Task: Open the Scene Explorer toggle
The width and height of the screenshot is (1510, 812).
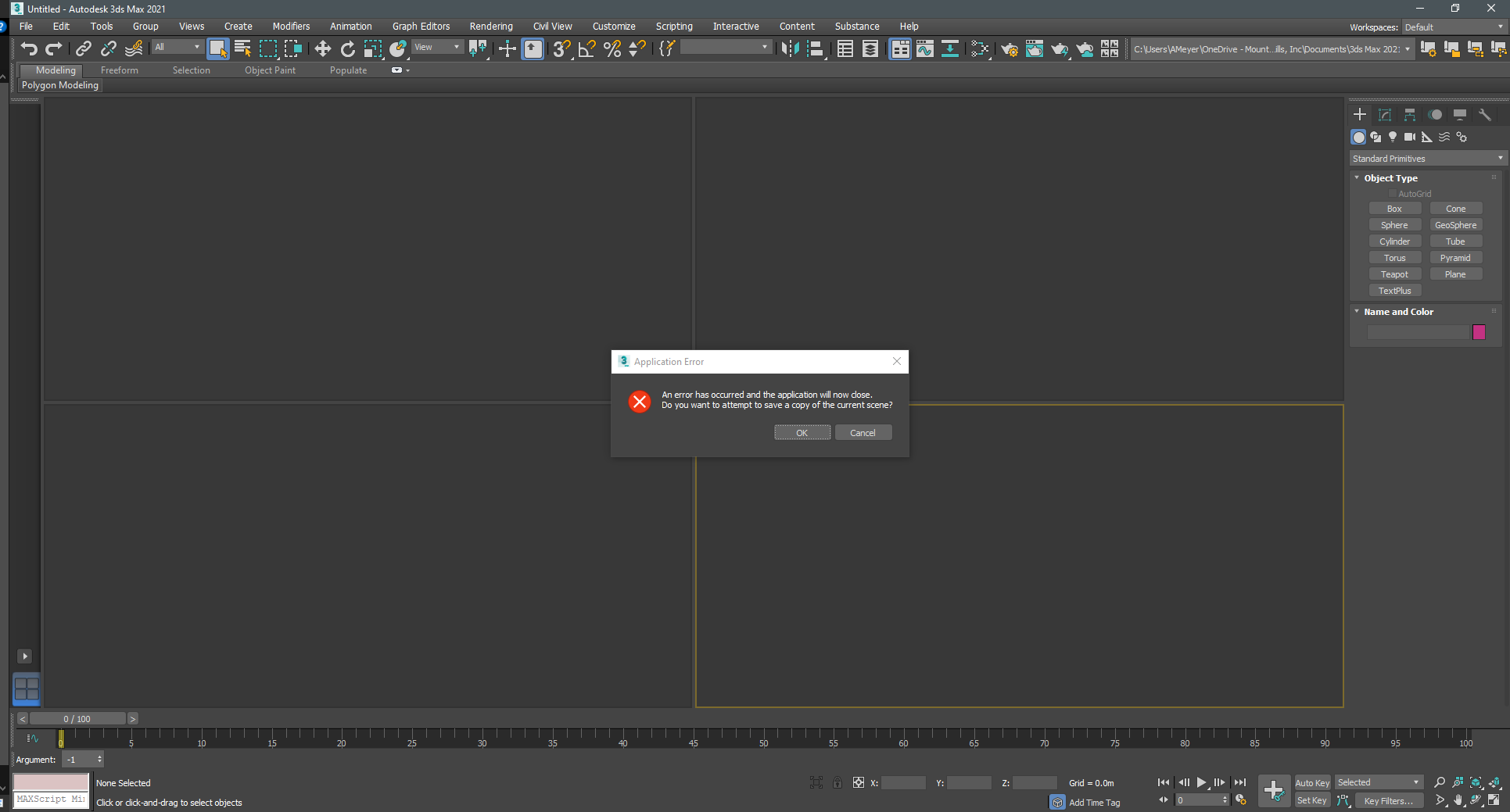Action: 845,48
